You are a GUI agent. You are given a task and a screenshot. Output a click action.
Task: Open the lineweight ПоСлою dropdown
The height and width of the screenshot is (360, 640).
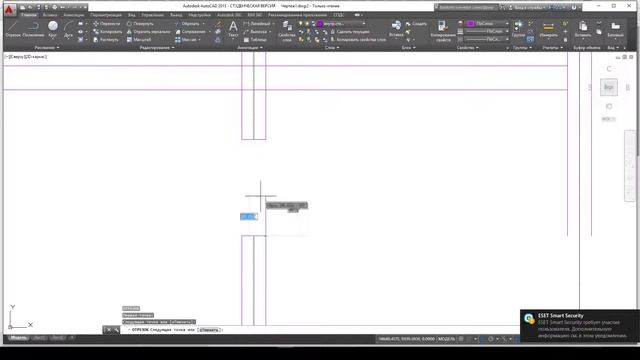488,31
